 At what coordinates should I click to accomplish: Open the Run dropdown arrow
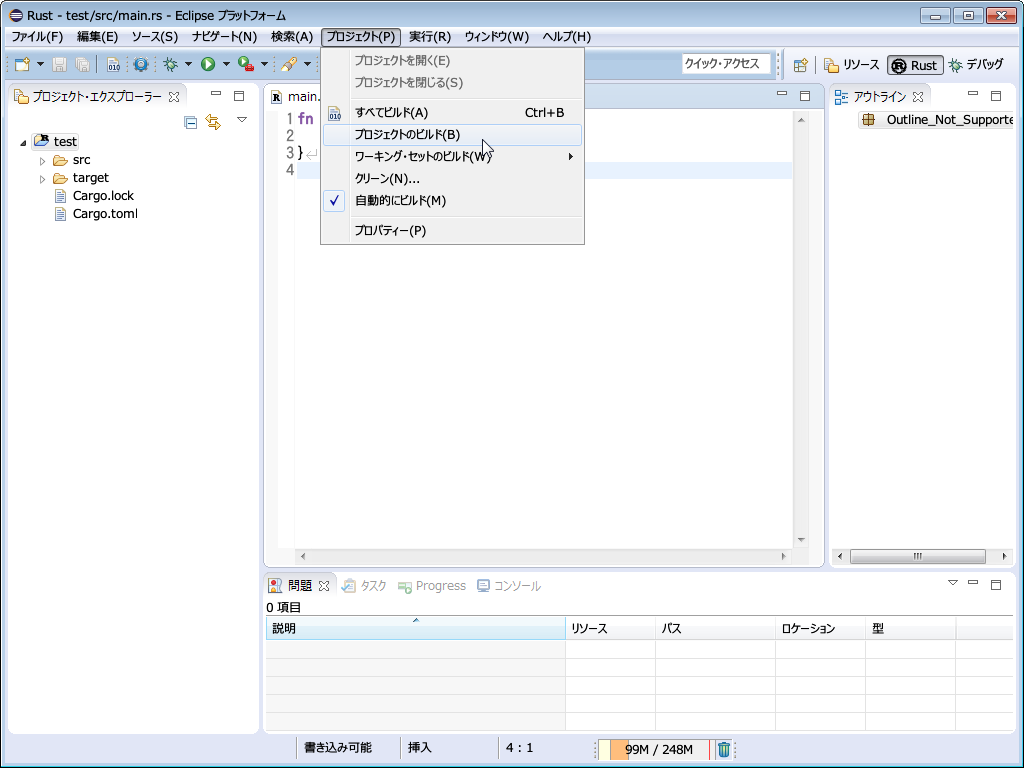(226, 64)
